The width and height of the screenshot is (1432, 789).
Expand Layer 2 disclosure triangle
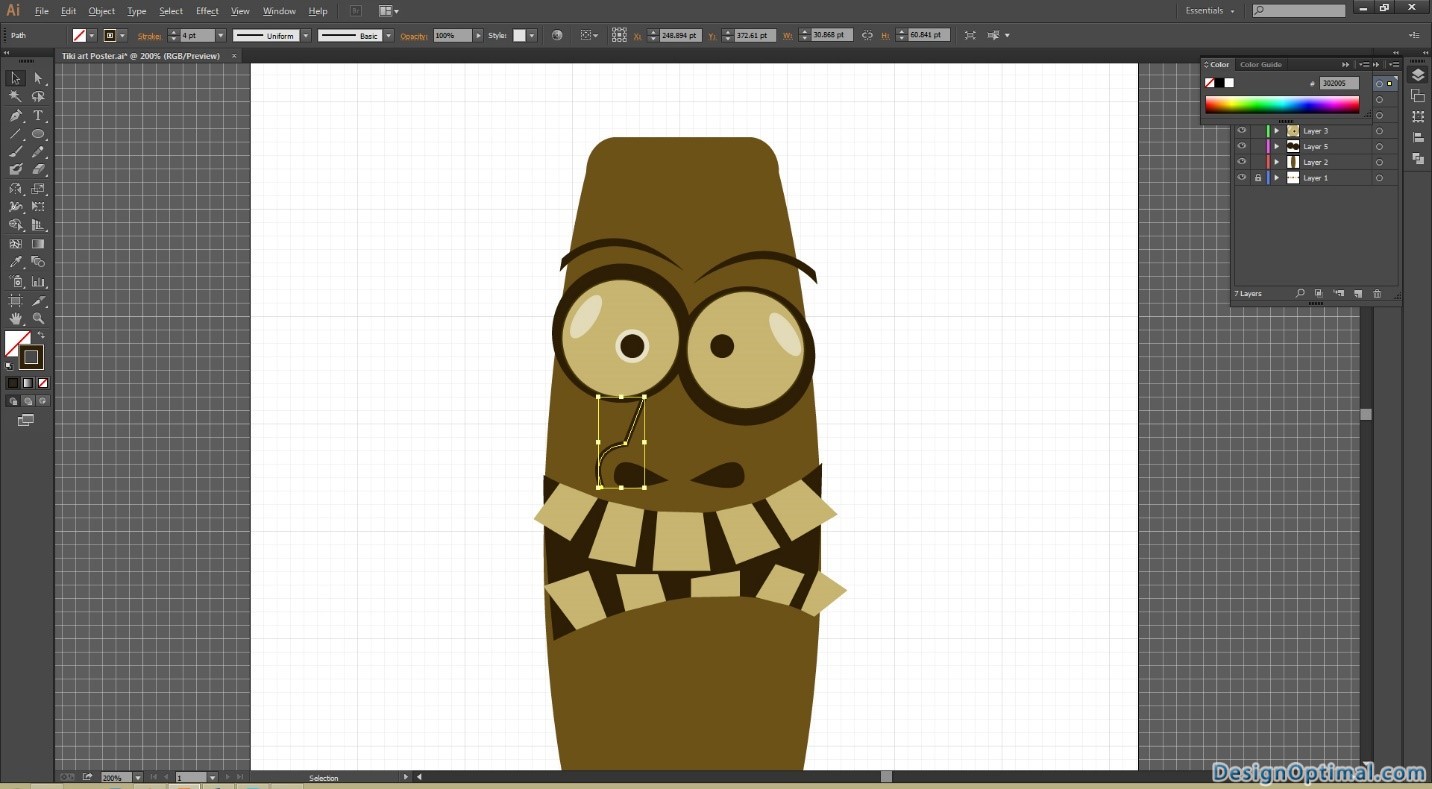pos(1276,162)
